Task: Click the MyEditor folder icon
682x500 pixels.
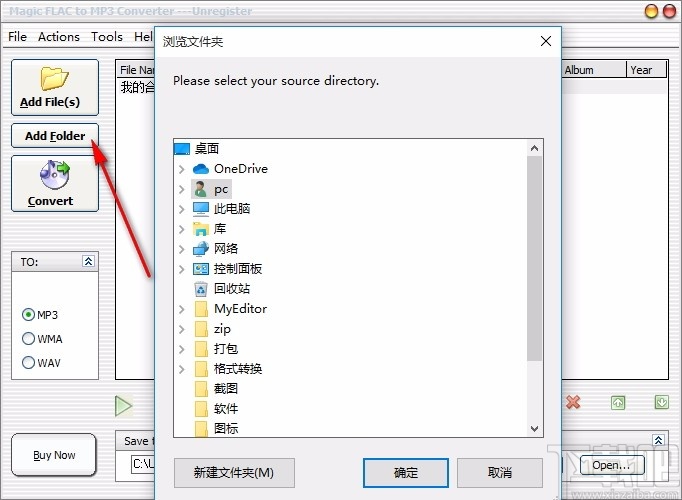Action: 201,309
